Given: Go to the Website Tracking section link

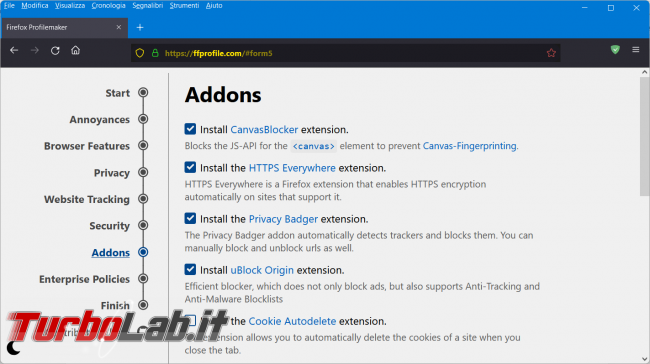Looking at the screenshot, I should tap(87, 199).
